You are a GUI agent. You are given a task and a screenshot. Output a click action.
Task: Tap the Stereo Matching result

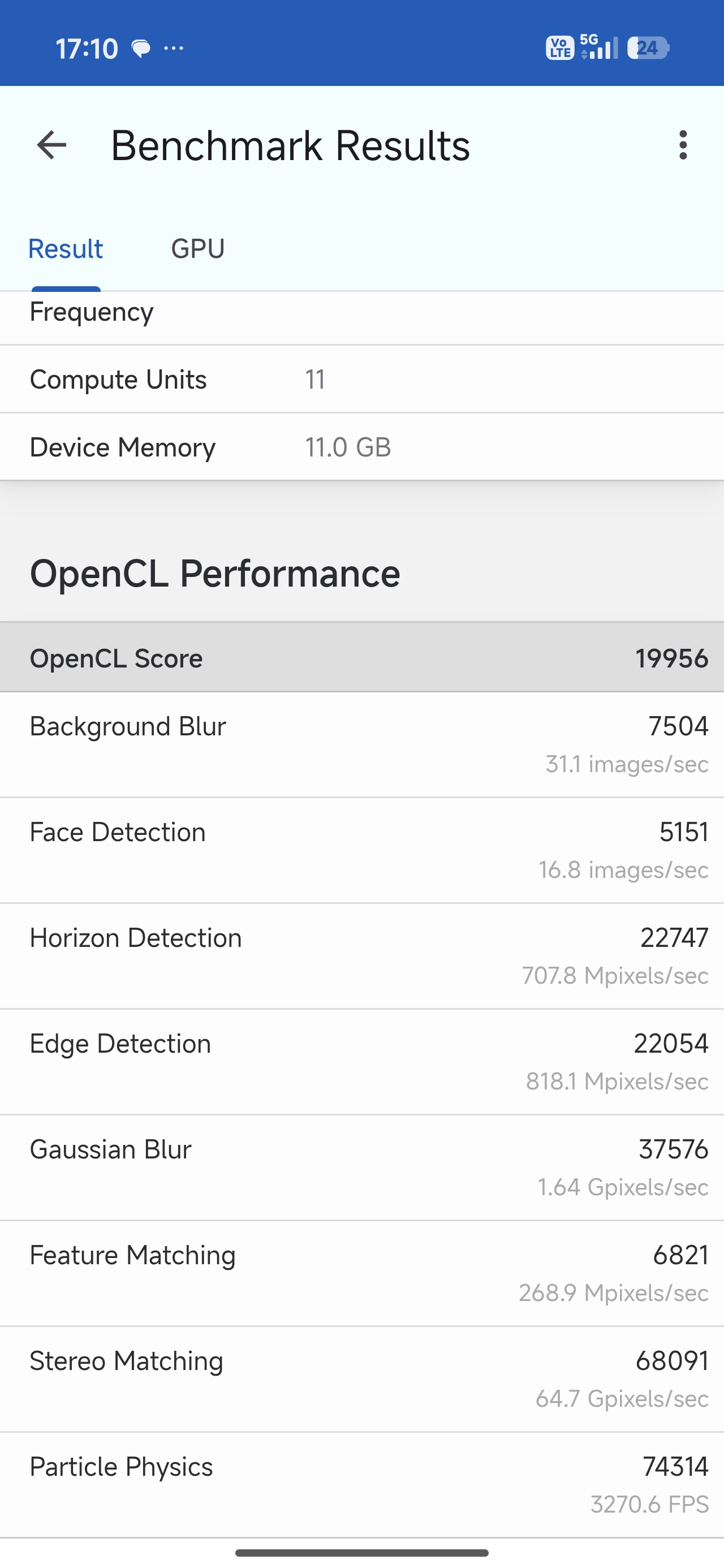pyautogui.click(x=361, y=1379)
